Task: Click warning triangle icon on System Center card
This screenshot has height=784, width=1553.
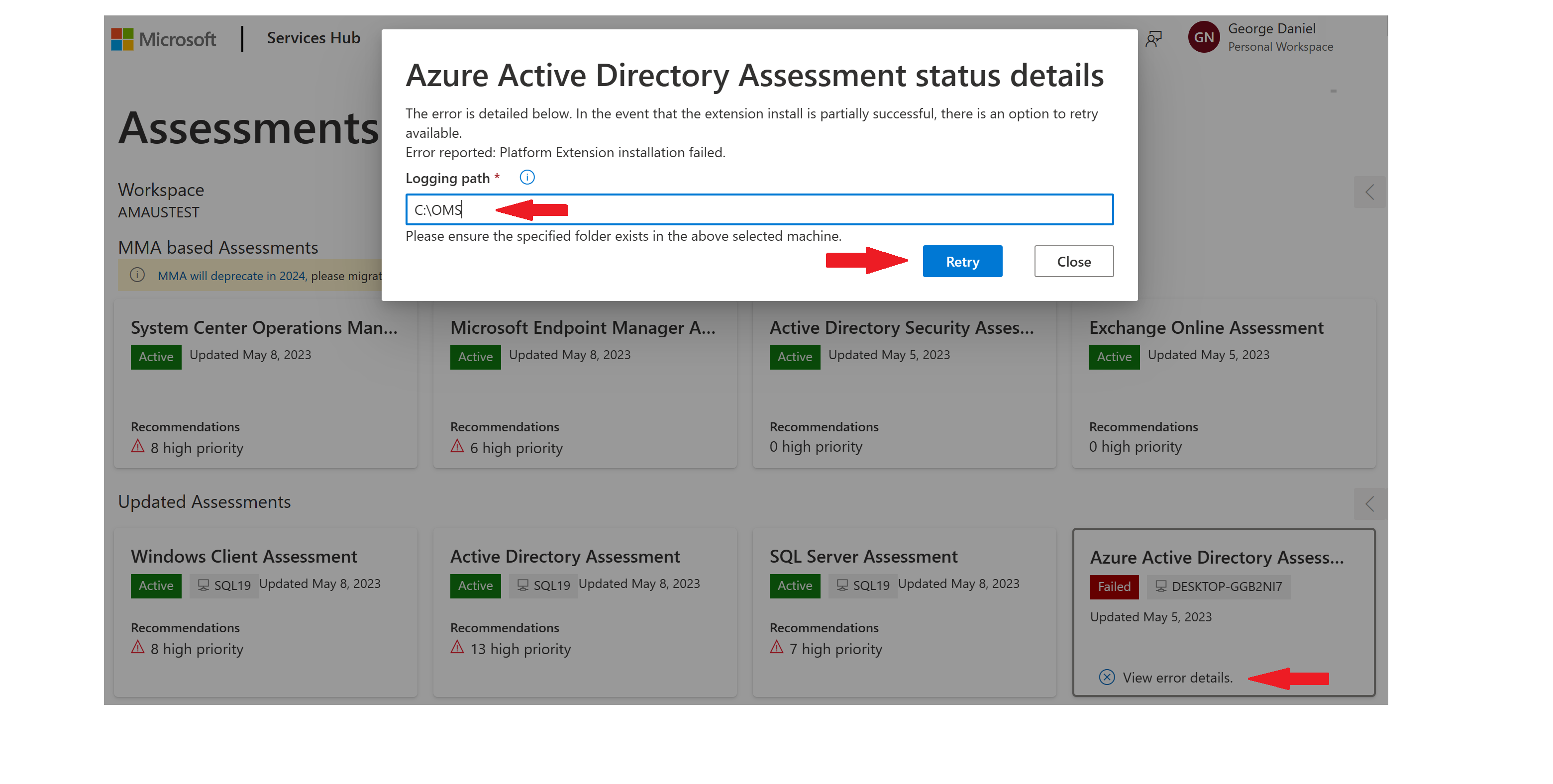Action: [137, 446]
